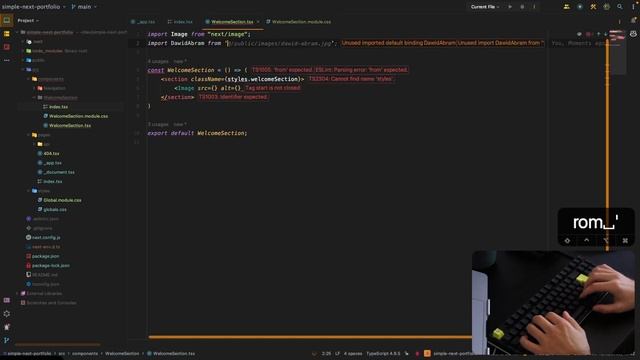
Task: Switch to the index.tsx editor tab
Action: click(x=180, y=22)
